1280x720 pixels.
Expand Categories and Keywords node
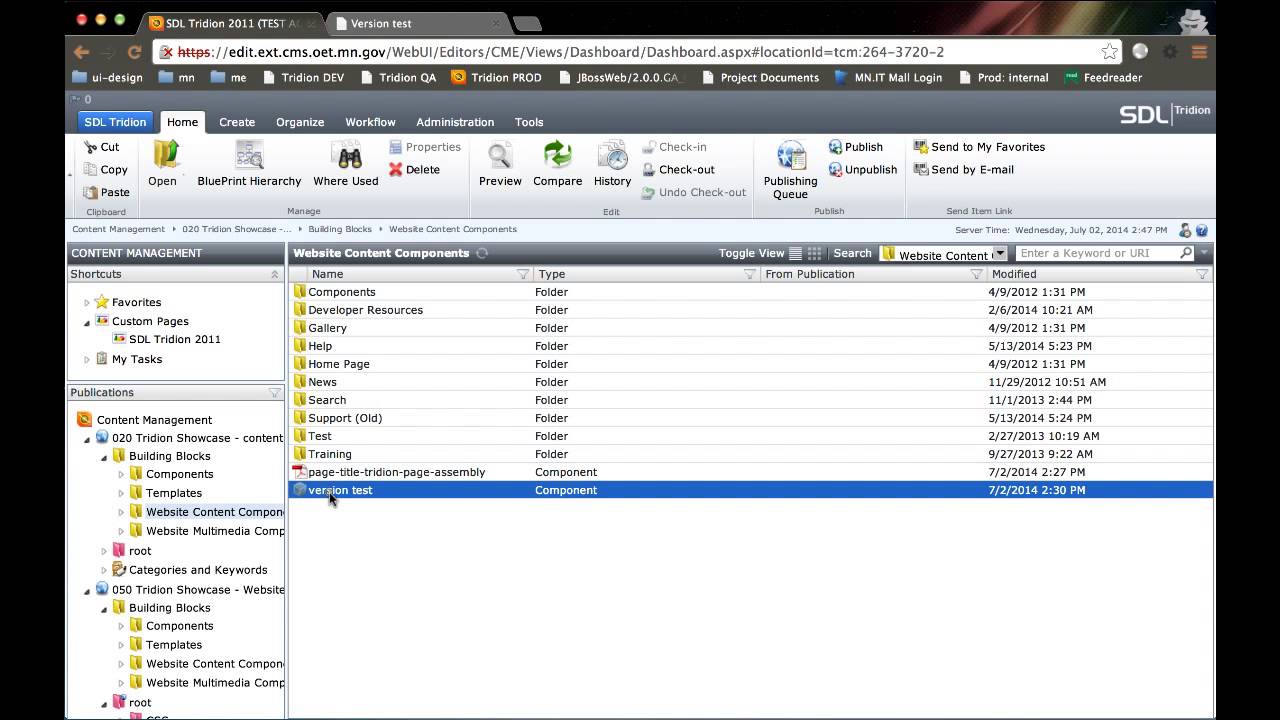(104, 571)
